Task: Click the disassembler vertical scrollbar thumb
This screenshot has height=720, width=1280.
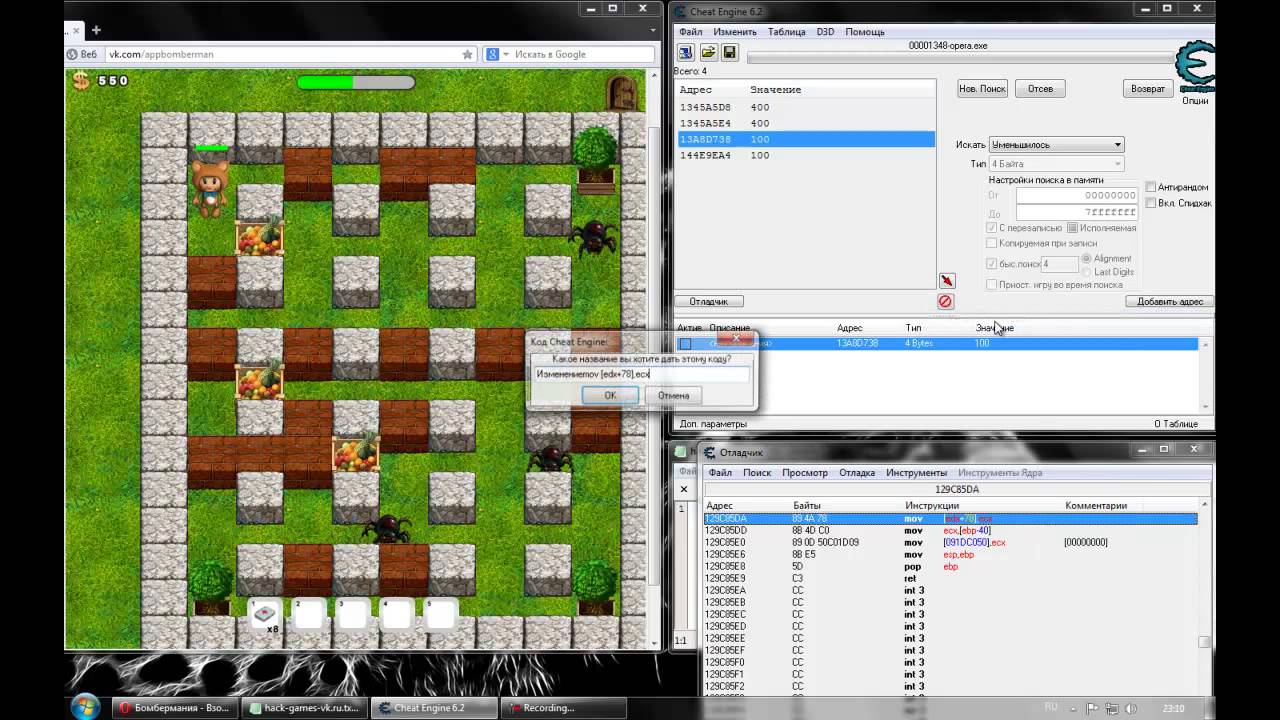Action: [1204, 641]
